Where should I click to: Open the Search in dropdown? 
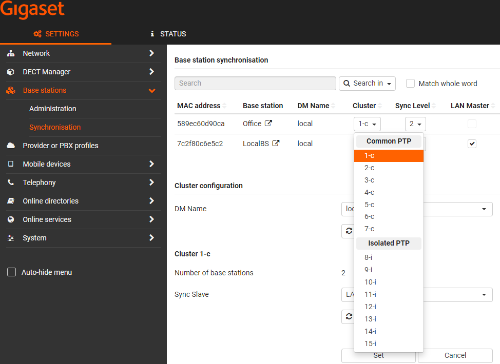click(367, 83)
